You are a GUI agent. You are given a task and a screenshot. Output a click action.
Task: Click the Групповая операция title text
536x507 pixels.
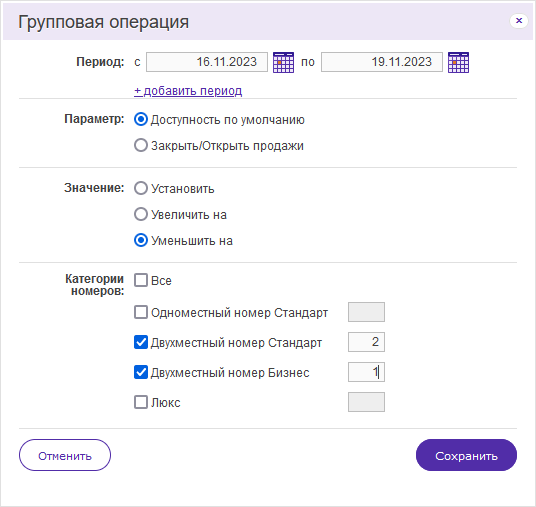[104, 22]
